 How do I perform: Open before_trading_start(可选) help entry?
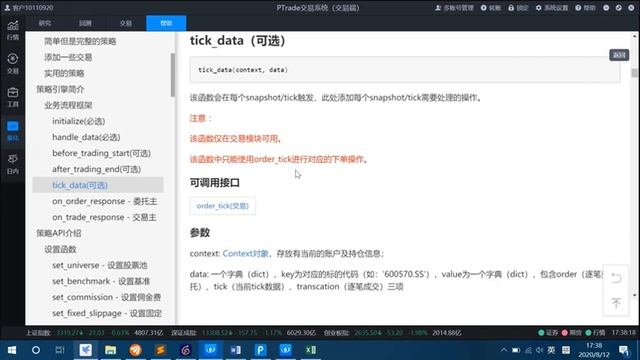[x=101, y=153]
